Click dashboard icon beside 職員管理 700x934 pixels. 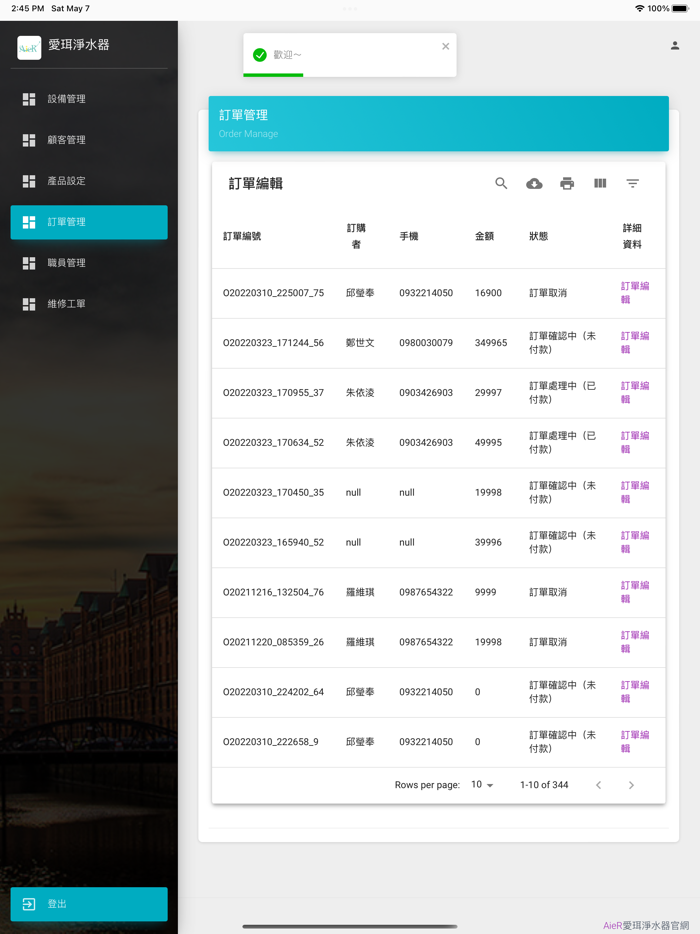[29, 263]
